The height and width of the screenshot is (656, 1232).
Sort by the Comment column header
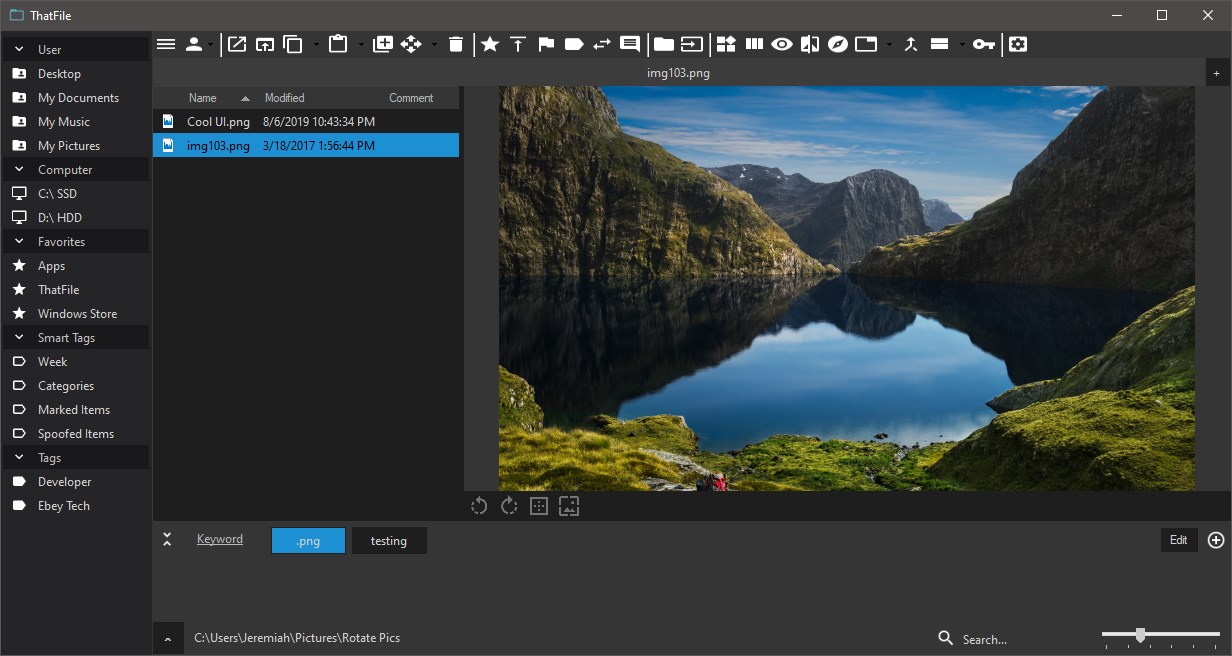411,98
